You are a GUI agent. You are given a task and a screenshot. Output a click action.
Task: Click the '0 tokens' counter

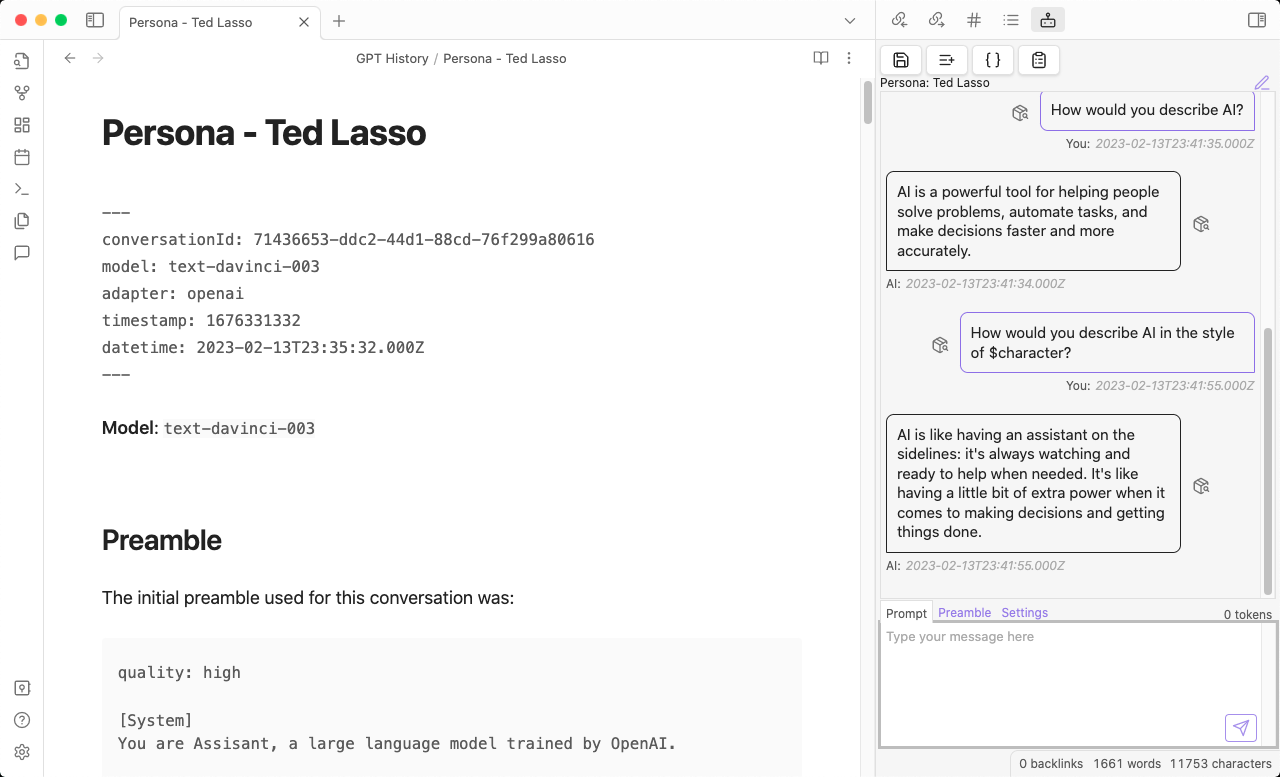[x=1248, y=615]
